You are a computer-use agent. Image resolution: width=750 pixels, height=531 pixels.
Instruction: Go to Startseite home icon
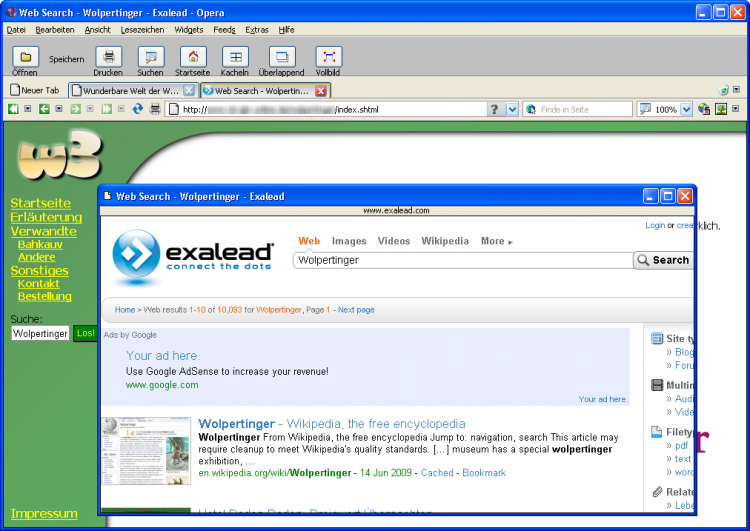[192, 57]
